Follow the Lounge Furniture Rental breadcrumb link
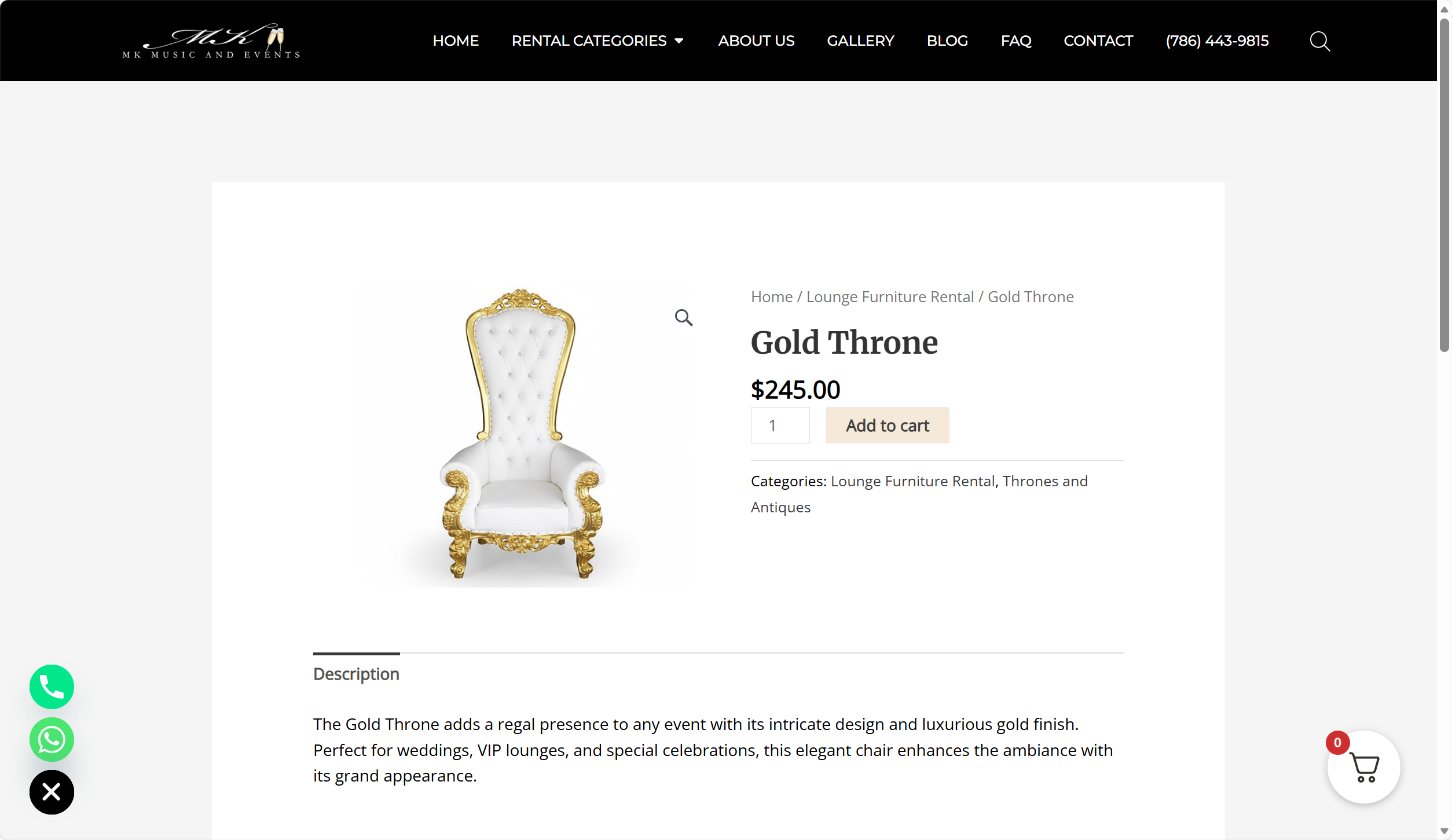Image resolution: width=1452 pixels, height=840 pixels. click(x=890, y=297)
